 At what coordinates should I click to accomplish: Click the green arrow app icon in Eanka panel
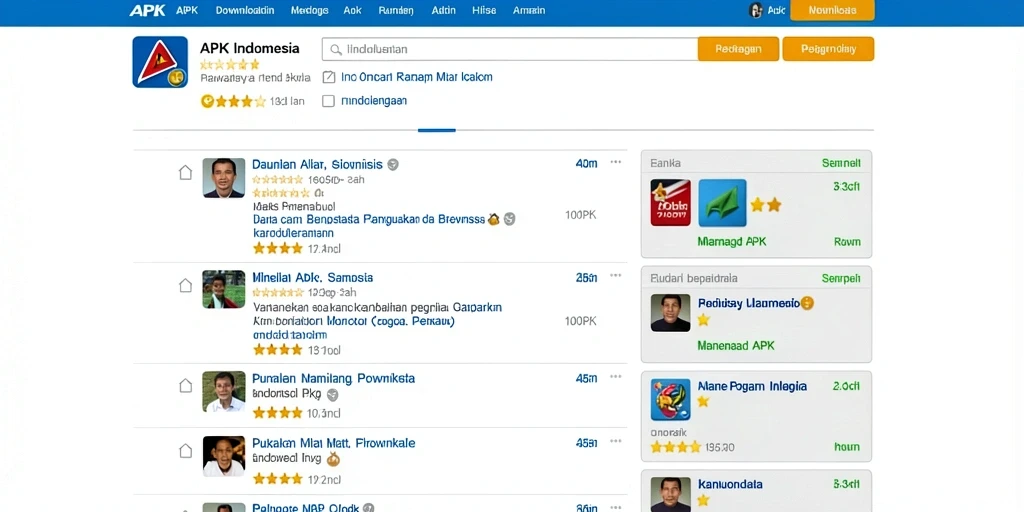(722, 202)
